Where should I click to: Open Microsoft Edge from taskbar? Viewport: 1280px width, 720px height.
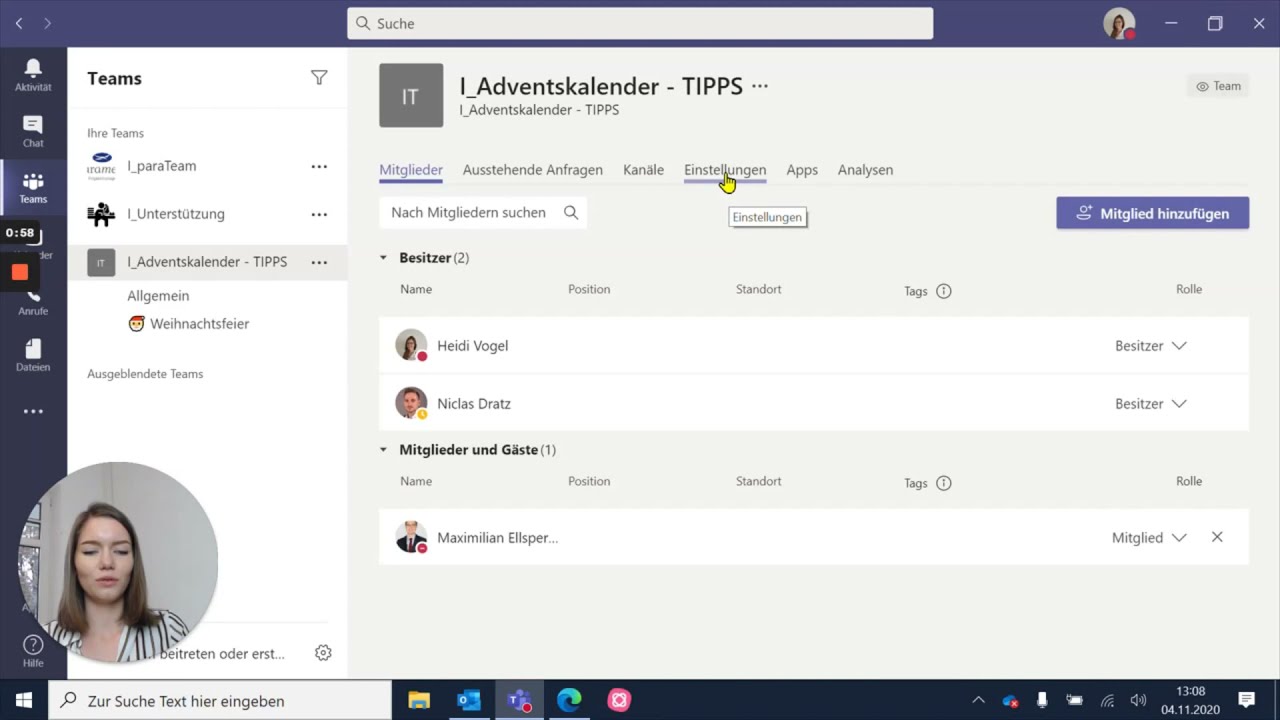(569, 700)
